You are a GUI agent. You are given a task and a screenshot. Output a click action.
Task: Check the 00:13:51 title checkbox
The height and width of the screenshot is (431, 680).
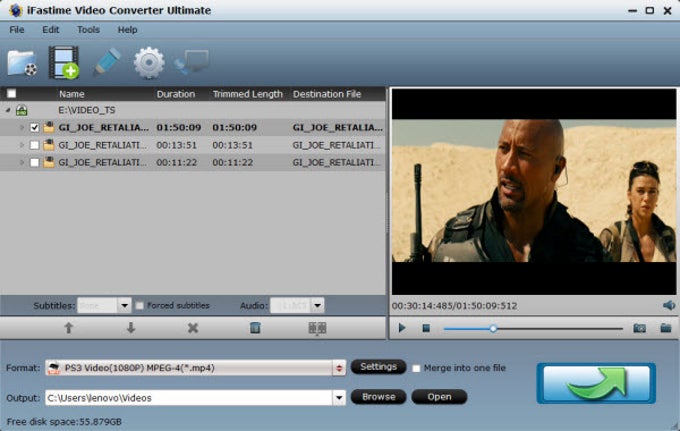(35, 145)
